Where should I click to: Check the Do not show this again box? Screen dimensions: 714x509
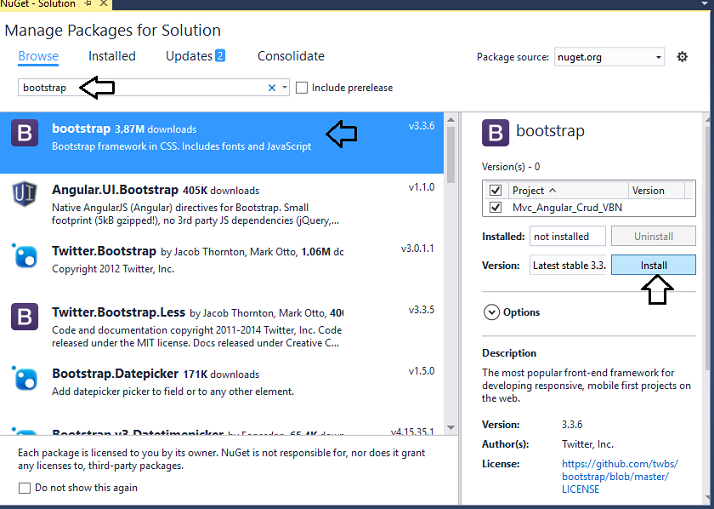pos(25,488)
